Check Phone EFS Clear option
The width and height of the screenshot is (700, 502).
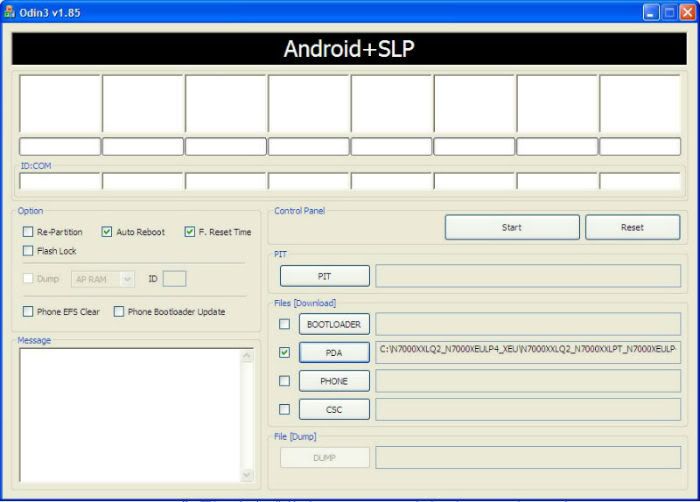(x=28, y=311)
